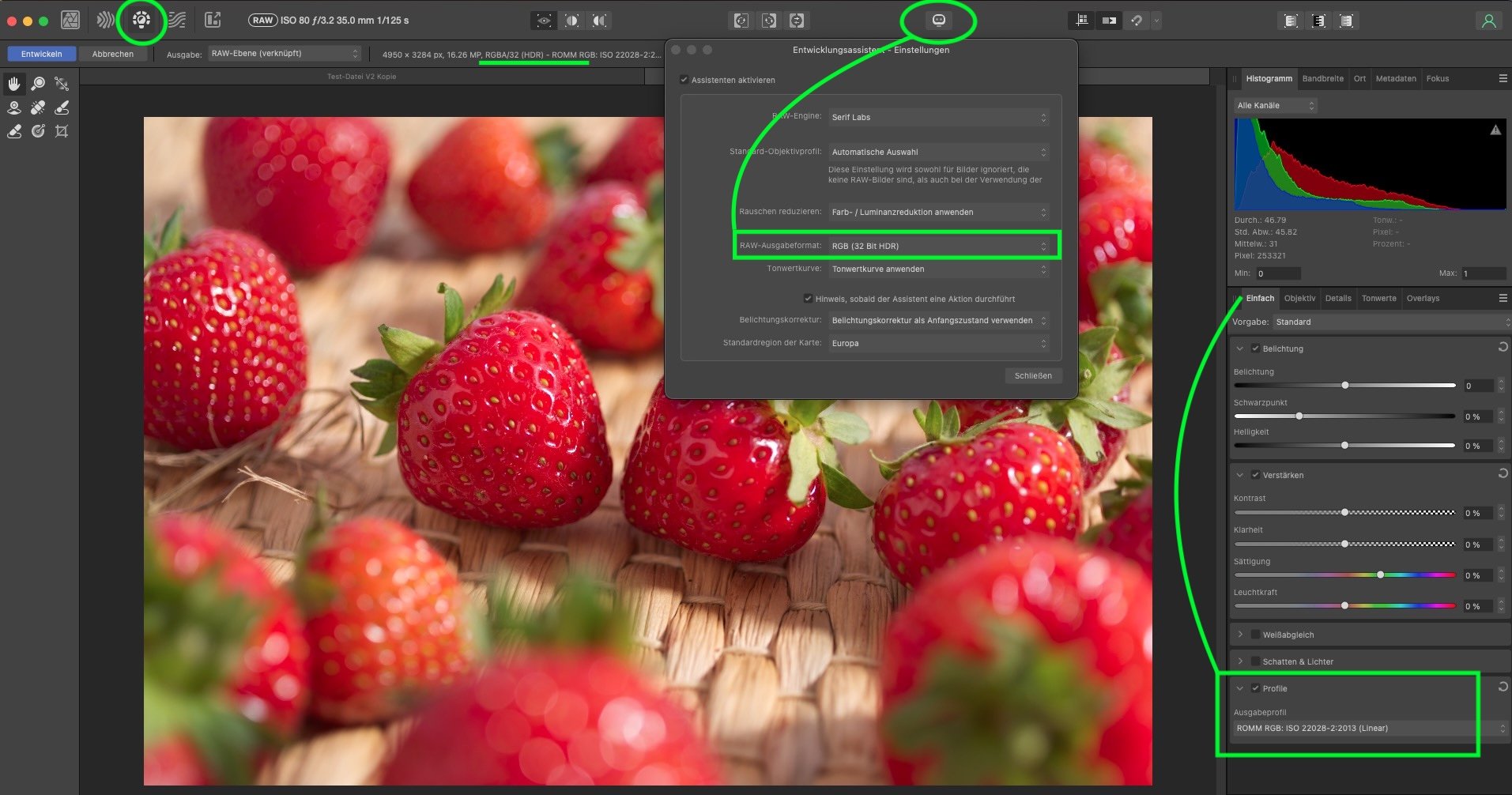
Task: Switch to the Overlays tab
Action: pyautogui.click(x=1423, y=298)
